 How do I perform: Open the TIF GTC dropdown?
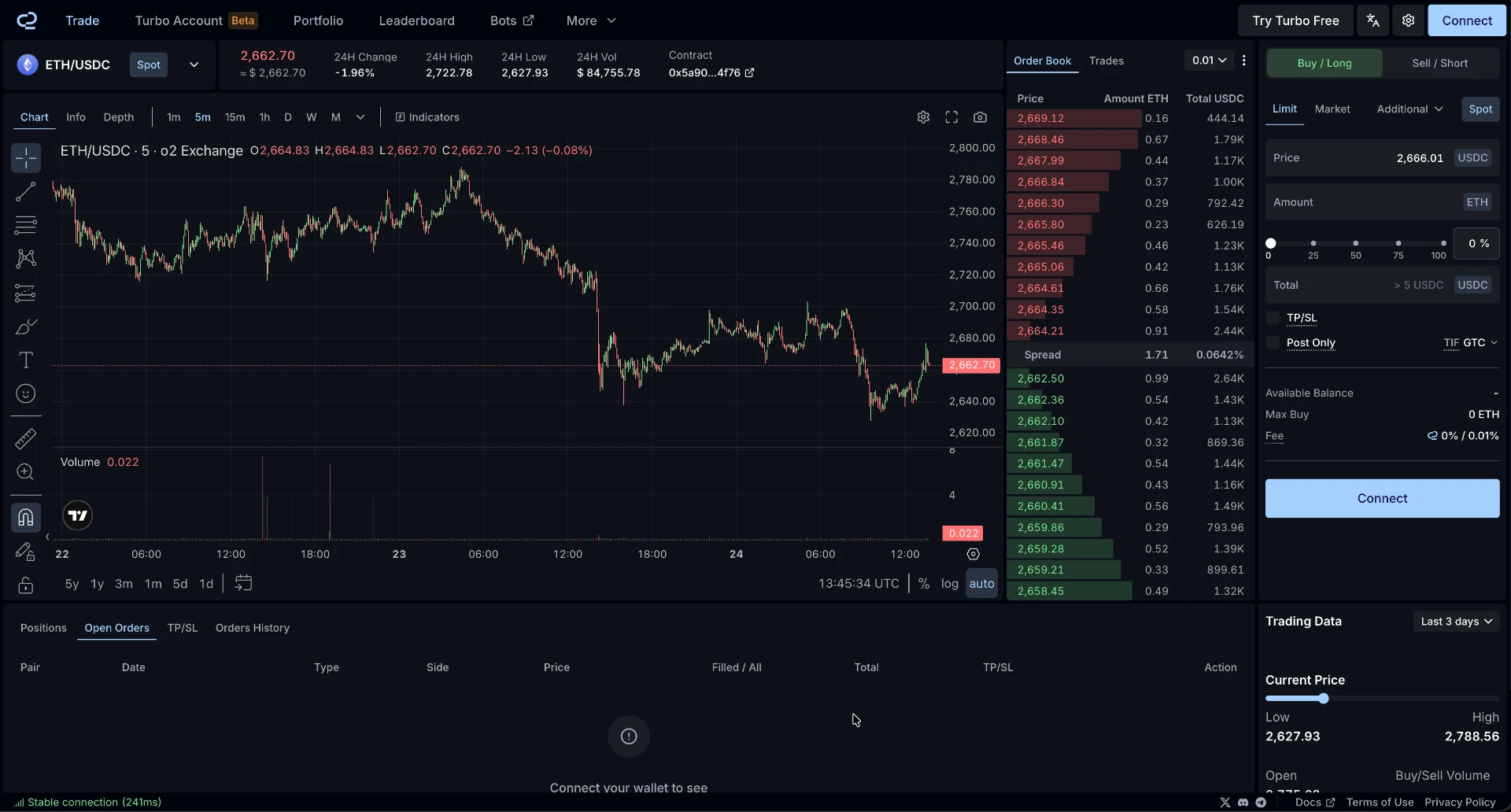[1470, 343]
